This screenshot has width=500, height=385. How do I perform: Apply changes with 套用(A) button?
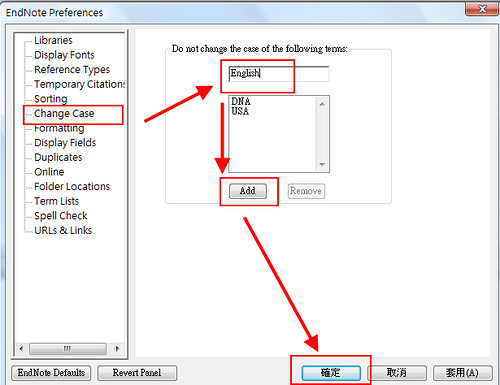[x=463, y=373]
